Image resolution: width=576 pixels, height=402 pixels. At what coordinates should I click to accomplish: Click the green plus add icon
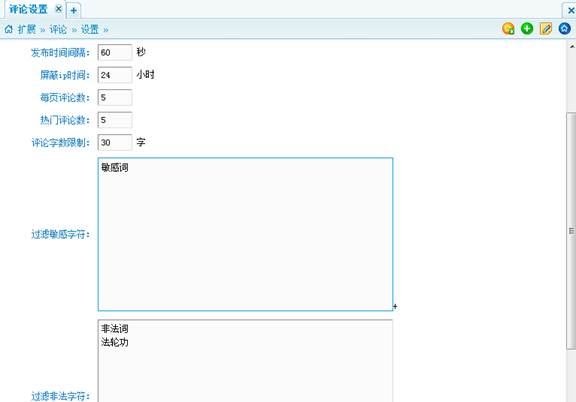click(527, 28)
